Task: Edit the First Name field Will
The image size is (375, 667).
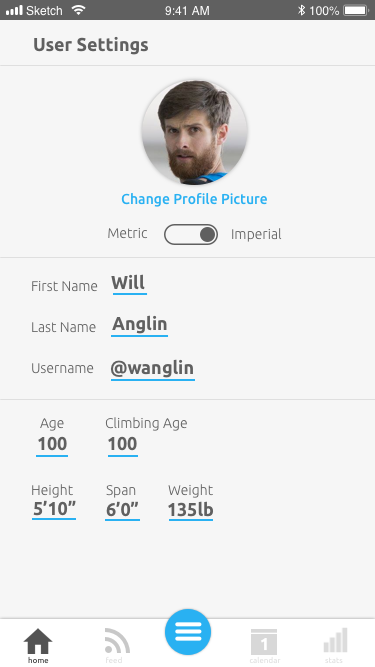Action: coord(129,284)
